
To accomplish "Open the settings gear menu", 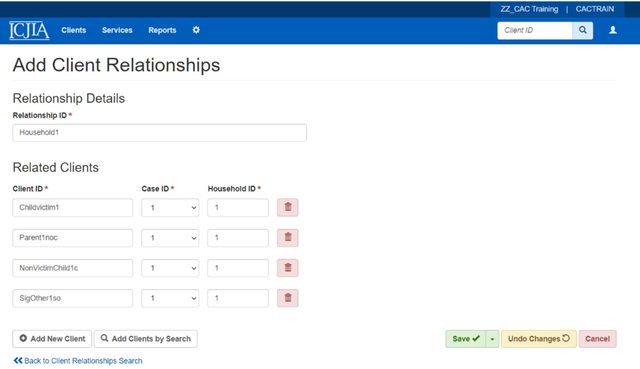I will (196, 30).
